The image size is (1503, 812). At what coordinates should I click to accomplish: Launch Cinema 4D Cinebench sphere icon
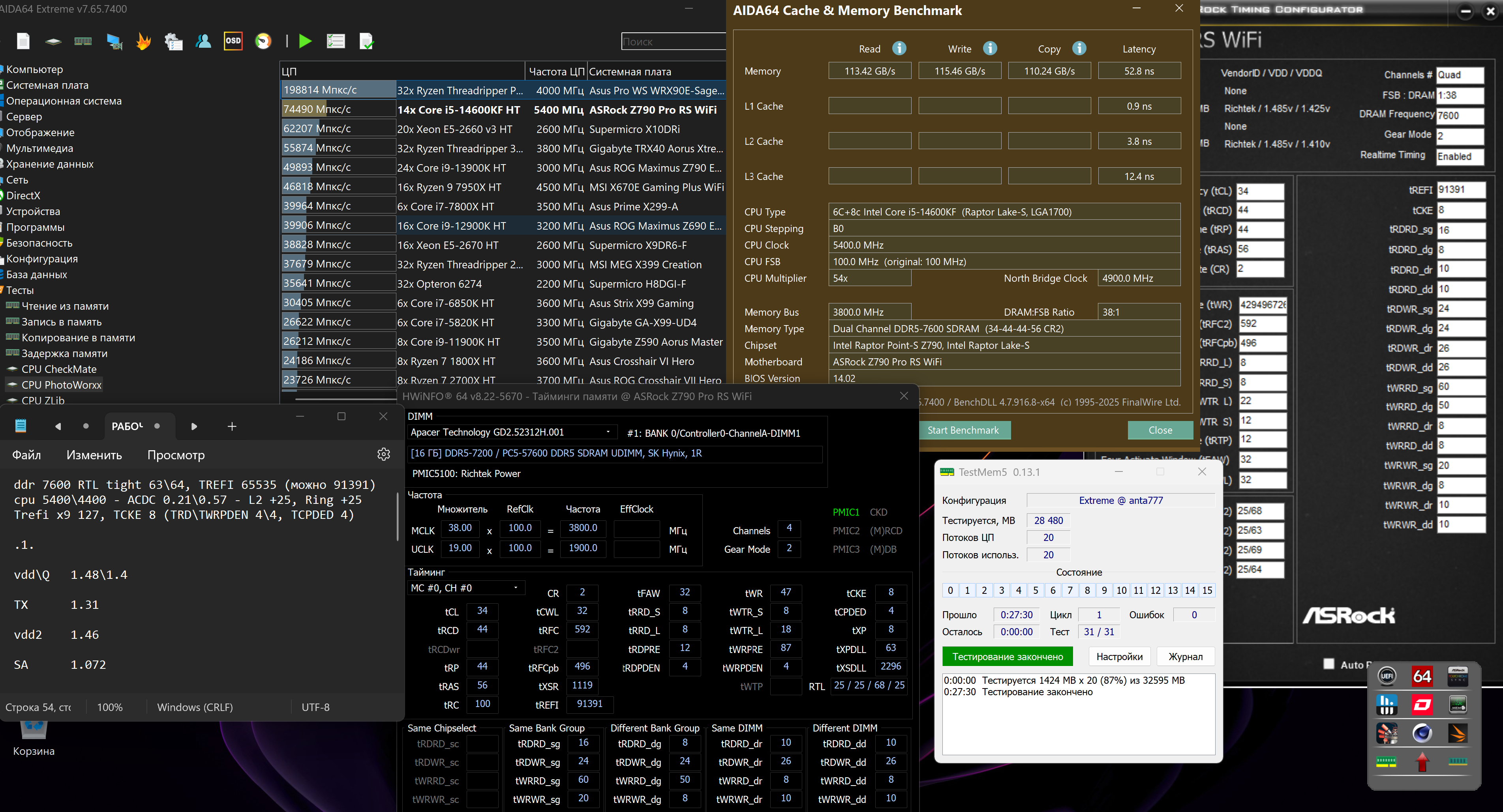(1422, 733)
